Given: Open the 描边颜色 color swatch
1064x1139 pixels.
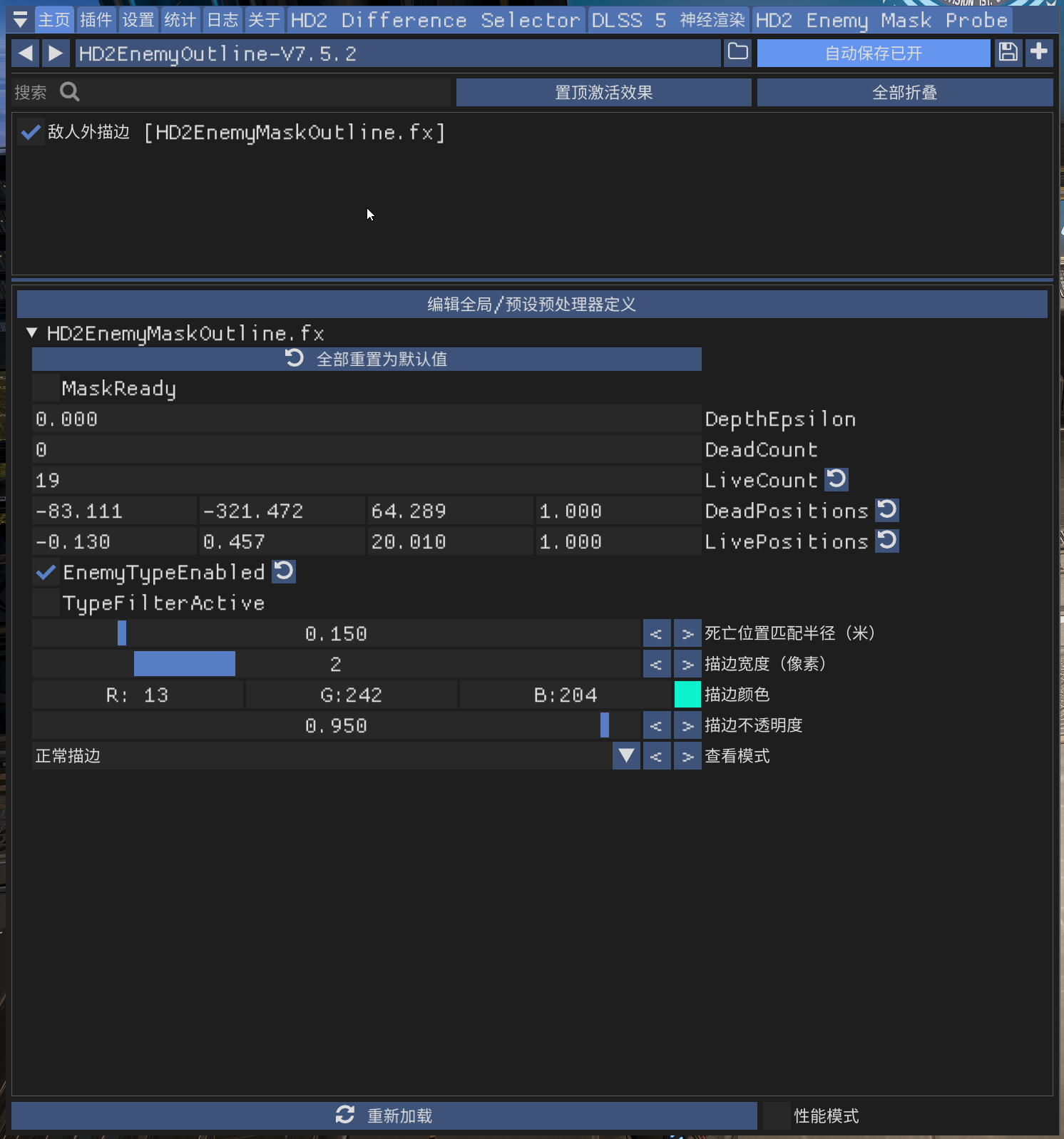Looking at the screenshot, I should pos(687,695).
